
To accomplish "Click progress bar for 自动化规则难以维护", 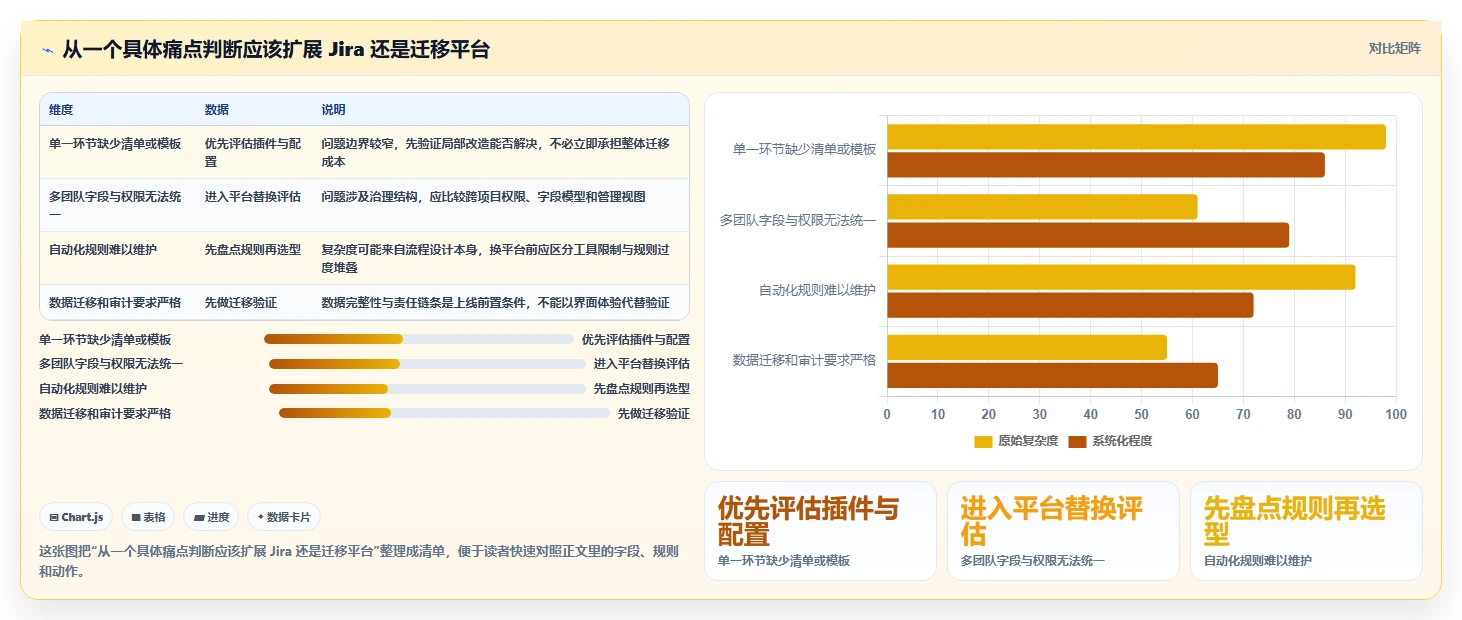I will 427,389.
